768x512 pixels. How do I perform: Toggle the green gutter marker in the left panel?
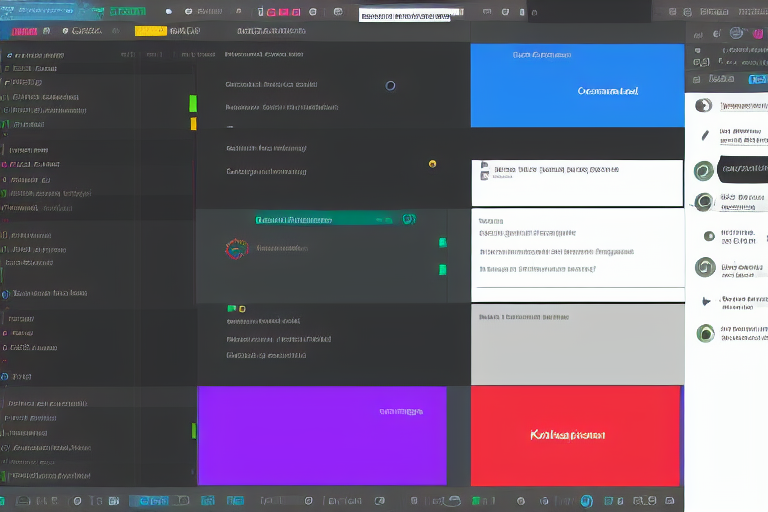tap(193, 104)
